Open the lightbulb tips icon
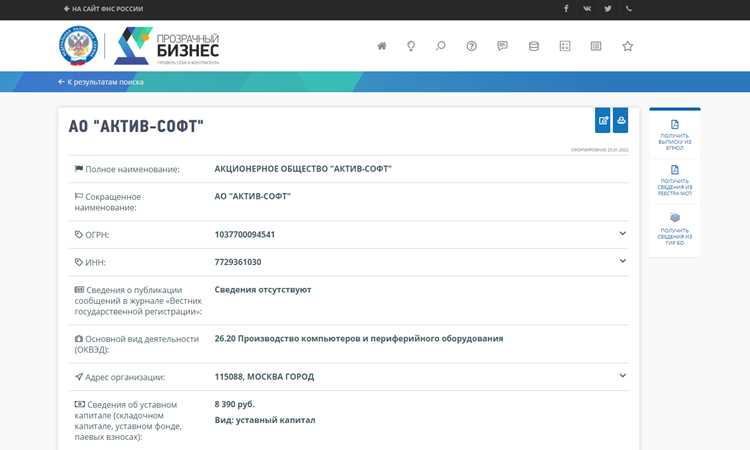The image size is (750, 450). click(x=411, y=46)
